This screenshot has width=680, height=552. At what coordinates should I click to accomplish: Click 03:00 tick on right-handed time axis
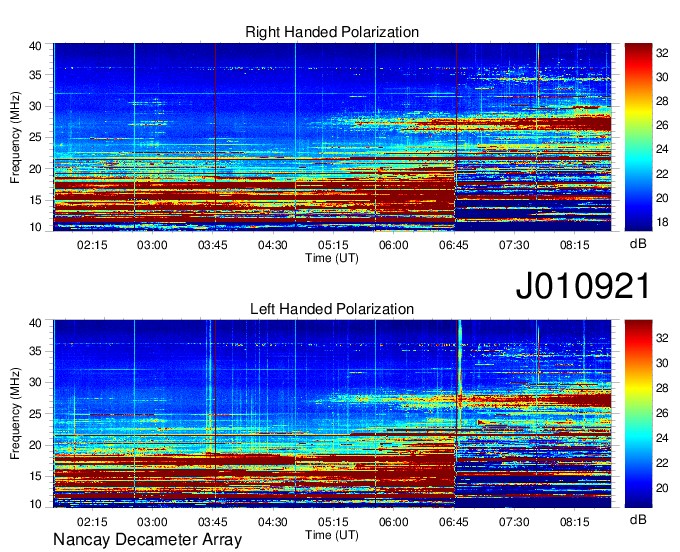[152, 245]
